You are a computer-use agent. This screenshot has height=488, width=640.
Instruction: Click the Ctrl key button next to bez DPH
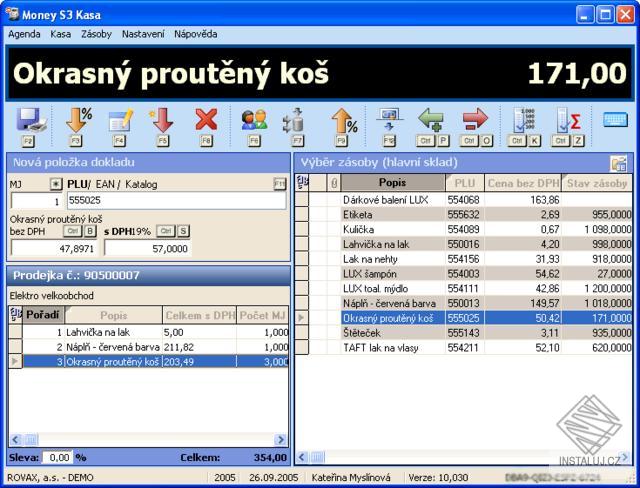[73, 231]
